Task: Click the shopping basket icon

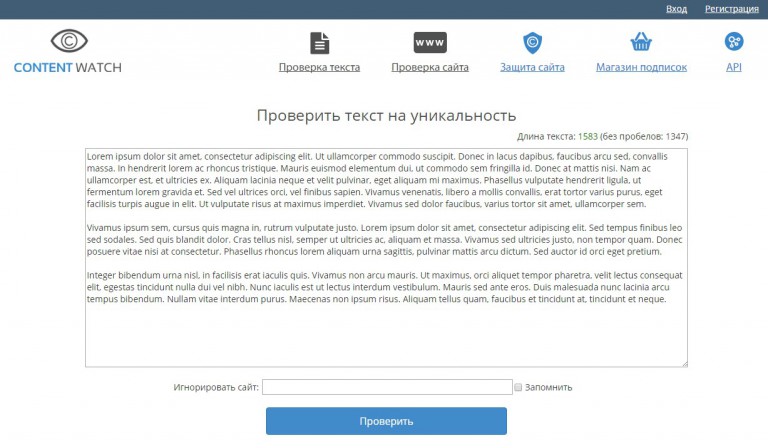Action: (641, 42)
